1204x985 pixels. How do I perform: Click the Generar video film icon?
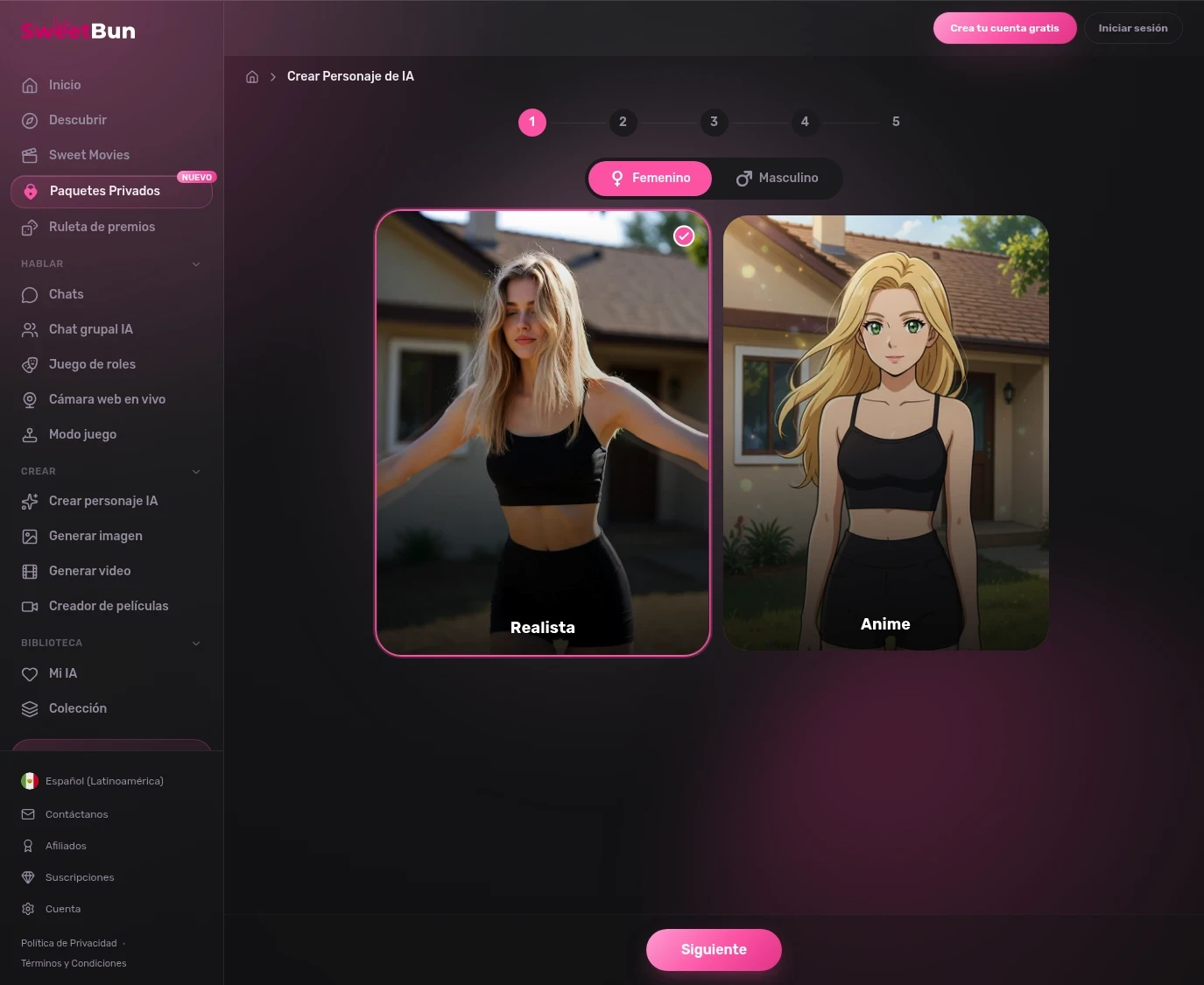[30, 571]
